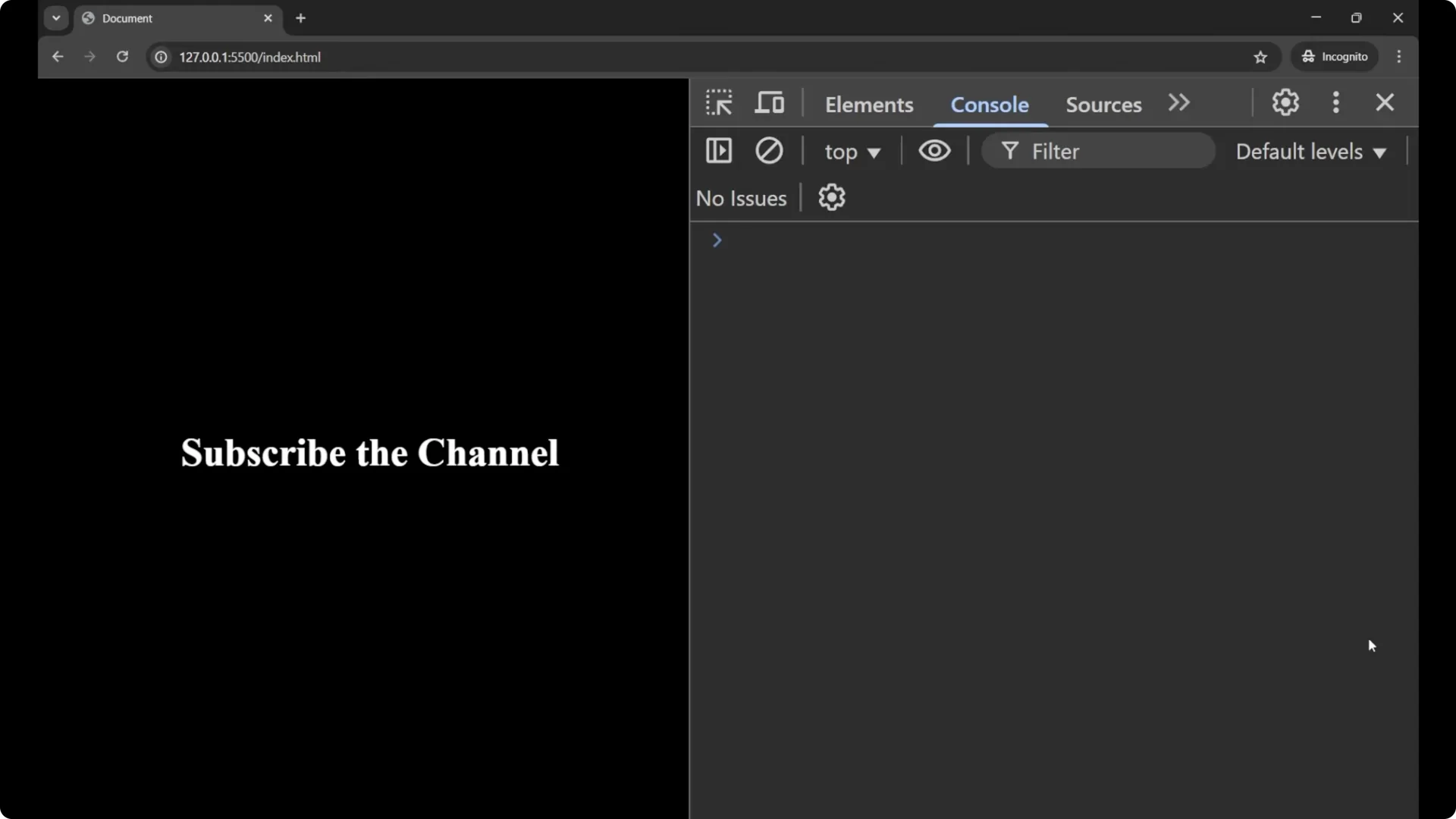Open the console settings gear beside No Issues
The width and height of the screenshot is (1456, 819).
tap(831, 198)
